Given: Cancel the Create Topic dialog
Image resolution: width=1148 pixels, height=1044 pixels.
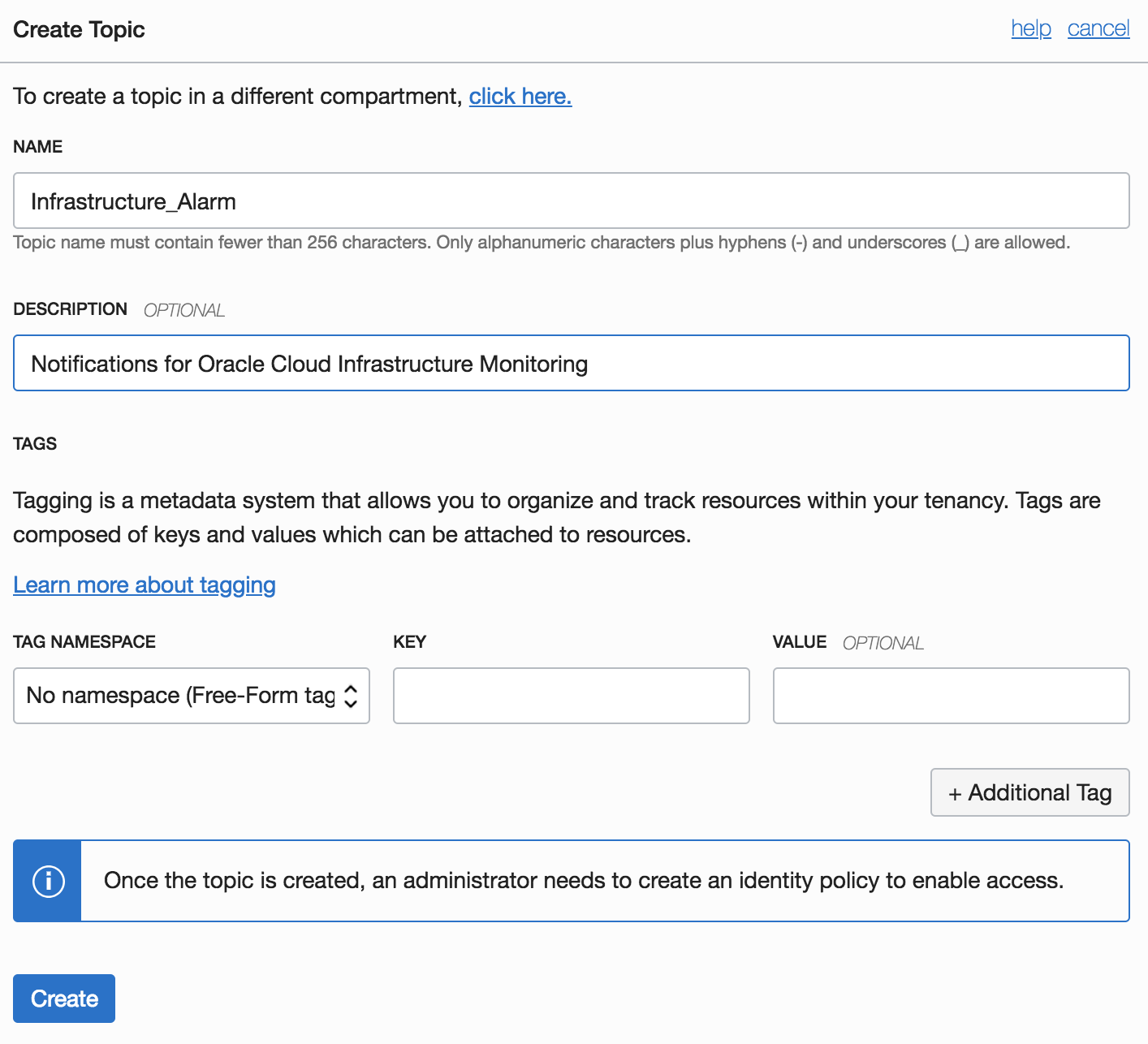Looking at the screenshot, I should tap(1098, 28).
